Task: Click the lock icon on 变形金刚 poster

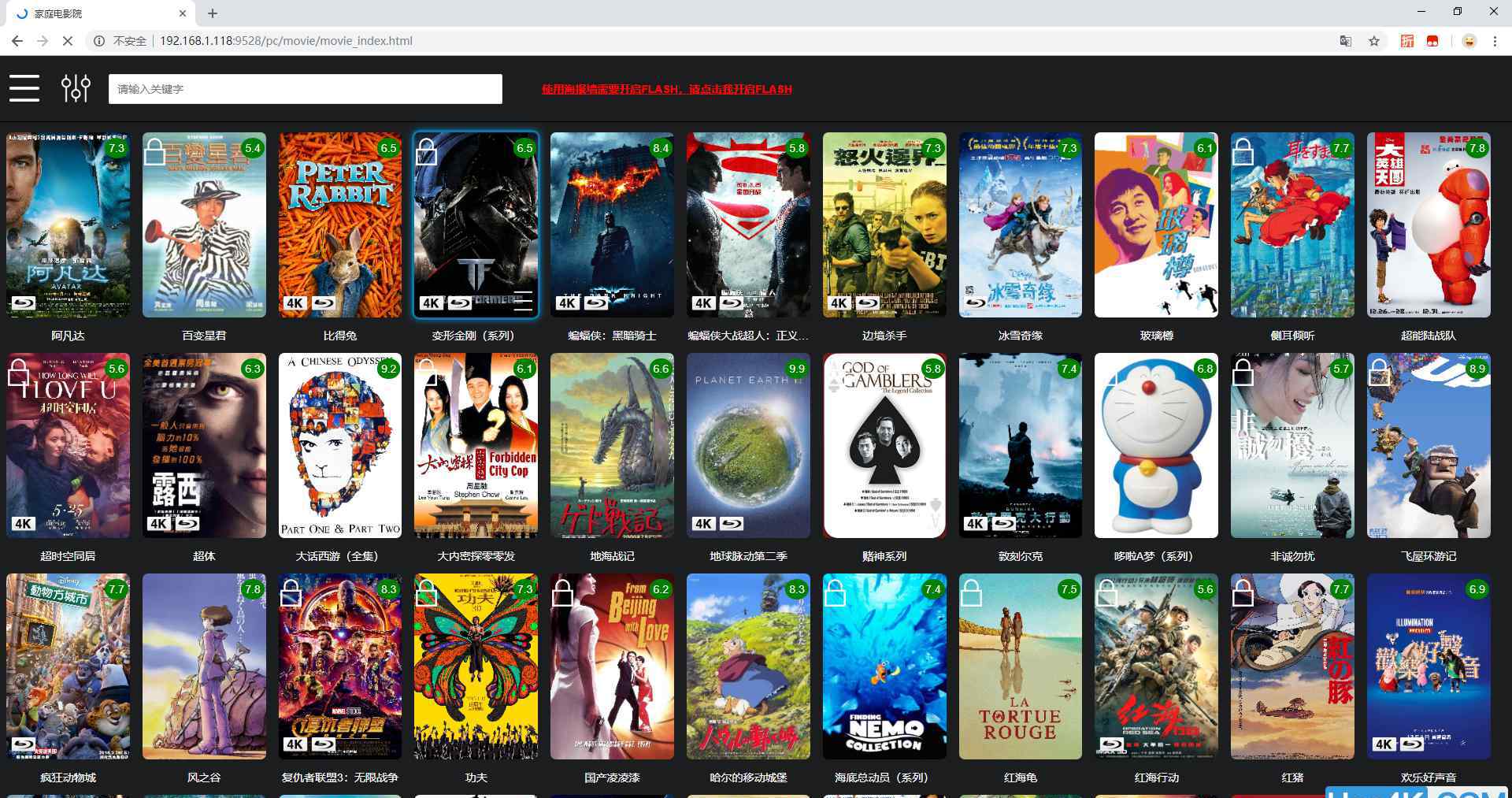Action: click(x=426, y=151)
